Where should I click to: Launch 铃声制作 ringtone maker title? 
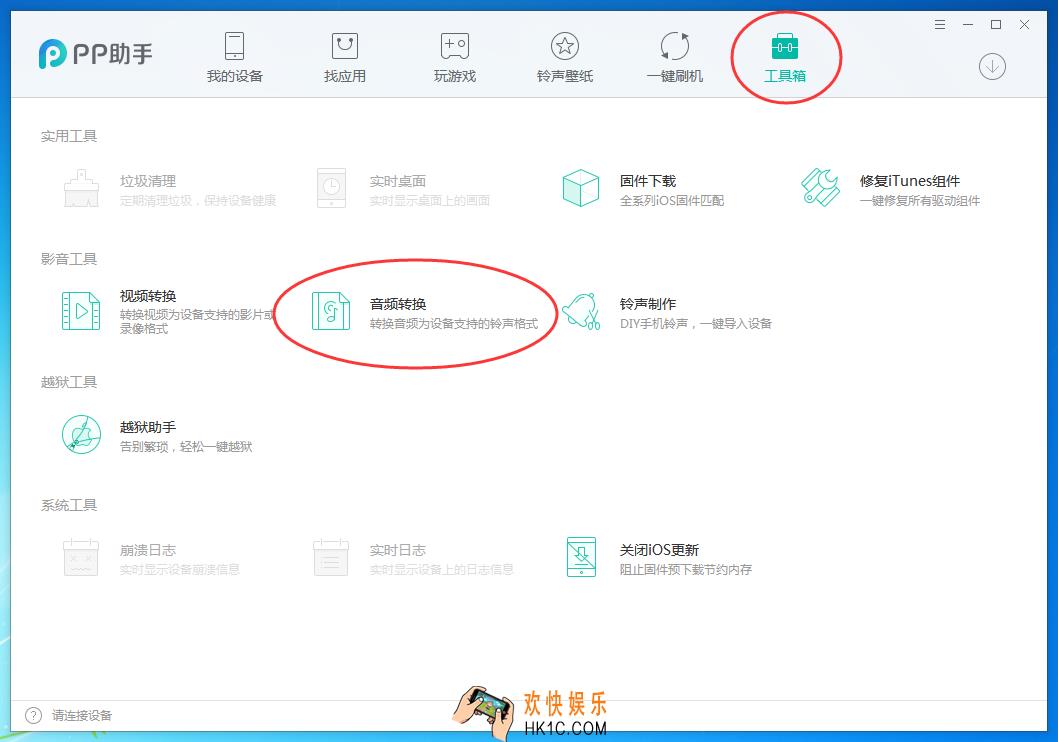648,304
